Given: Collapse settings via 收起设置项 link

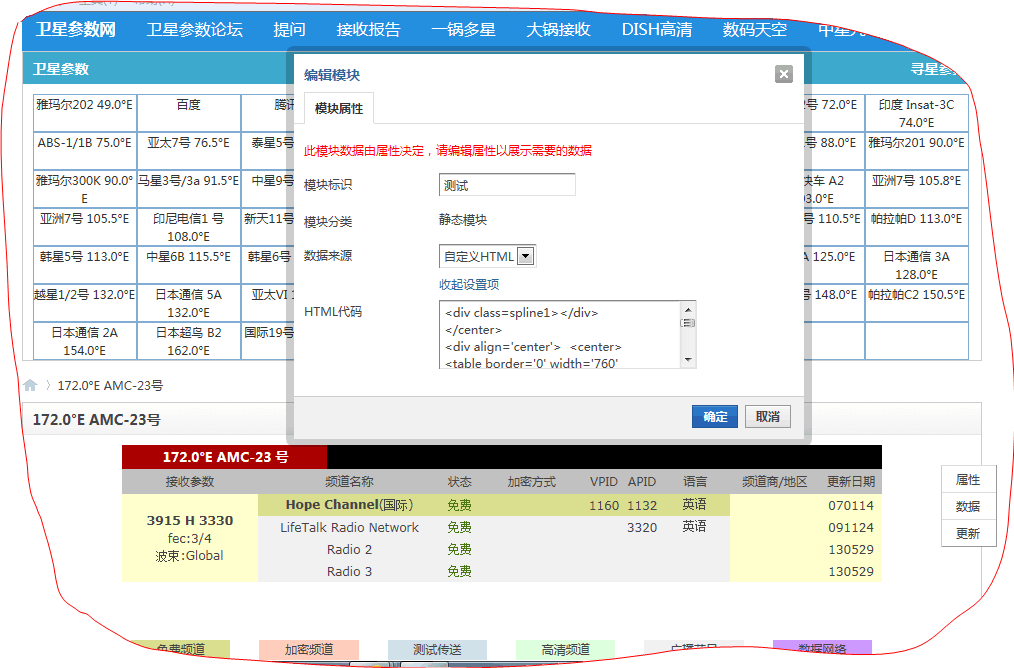Looking at the screenshot, I should [x=469, y=285].
